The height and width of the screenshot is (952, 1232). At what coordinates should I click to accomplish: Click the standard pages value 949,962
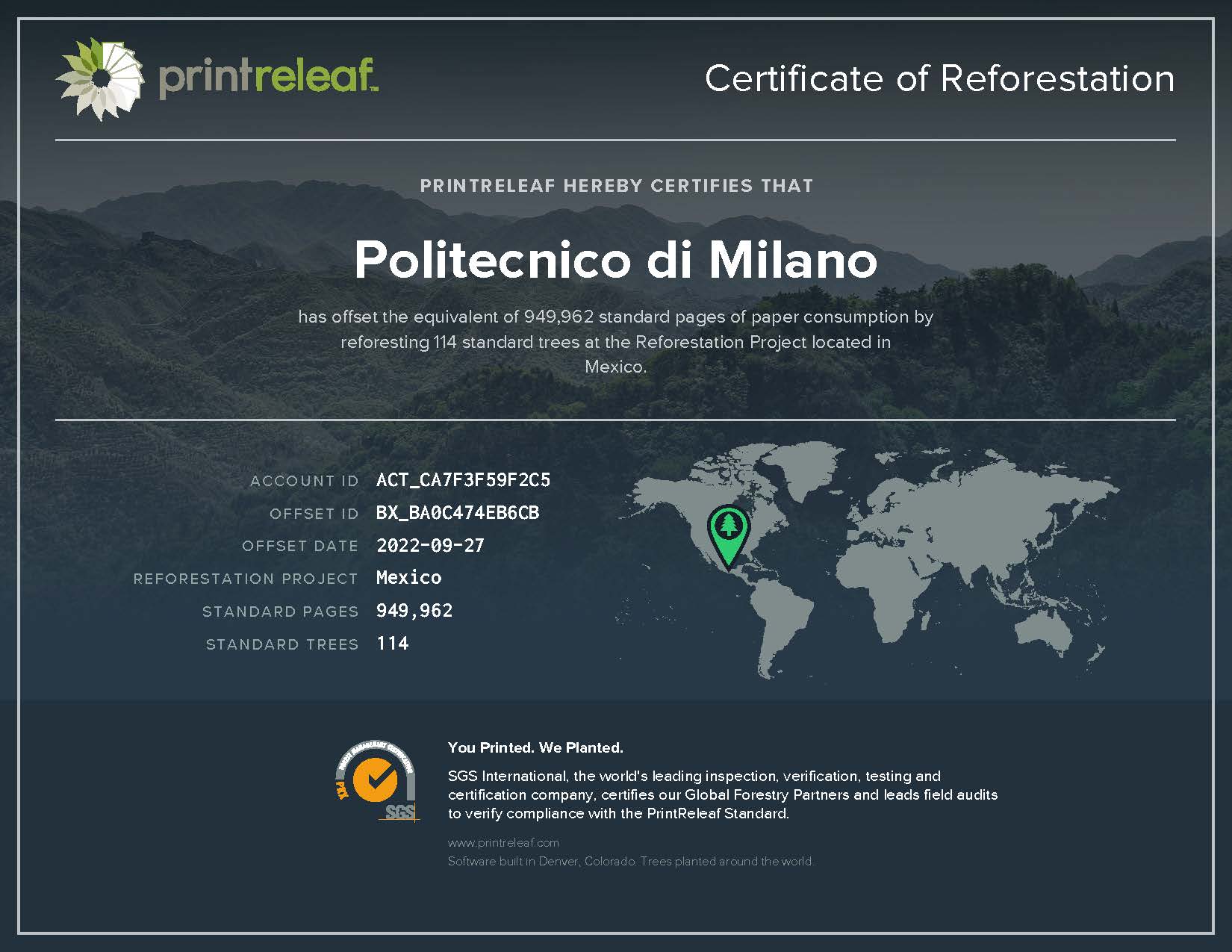(x=414, y=611)
